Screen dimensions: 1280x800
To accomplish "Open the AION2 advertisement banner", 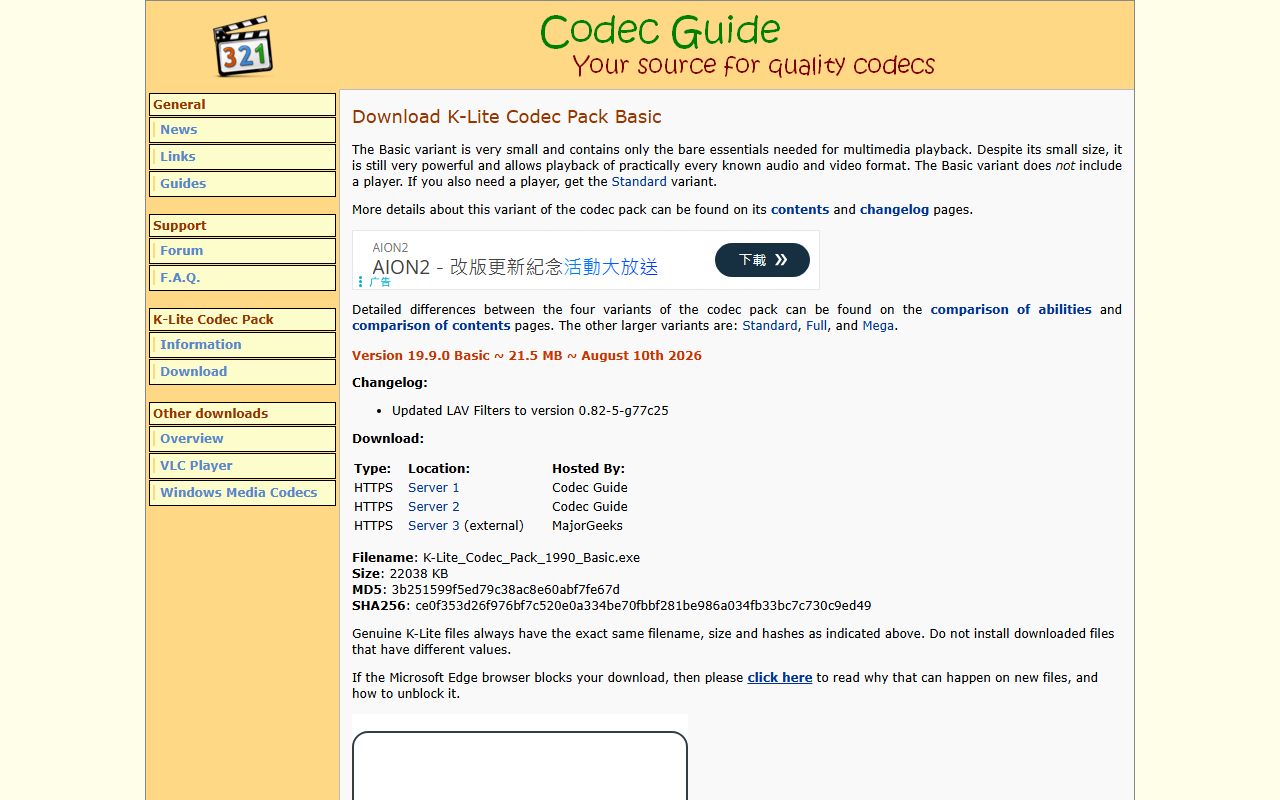I will point(585,260).
